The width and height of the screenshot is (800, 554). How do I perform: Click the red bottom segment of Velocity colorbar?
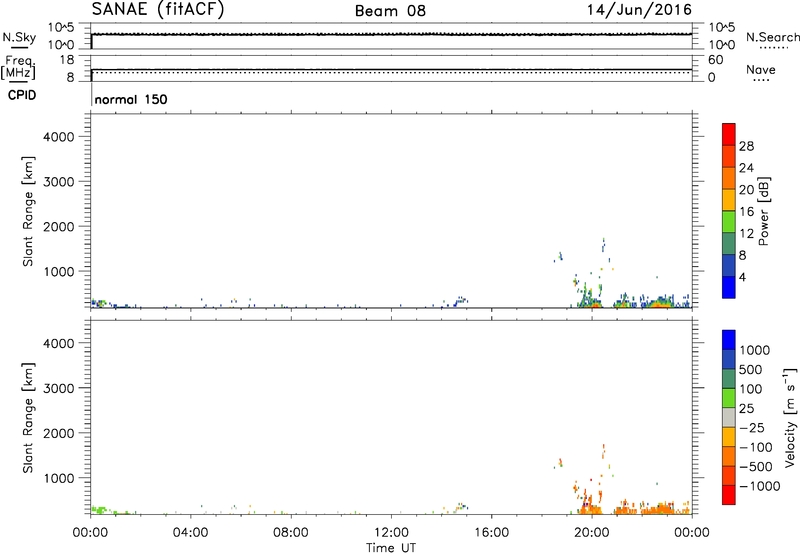point(729,495)
